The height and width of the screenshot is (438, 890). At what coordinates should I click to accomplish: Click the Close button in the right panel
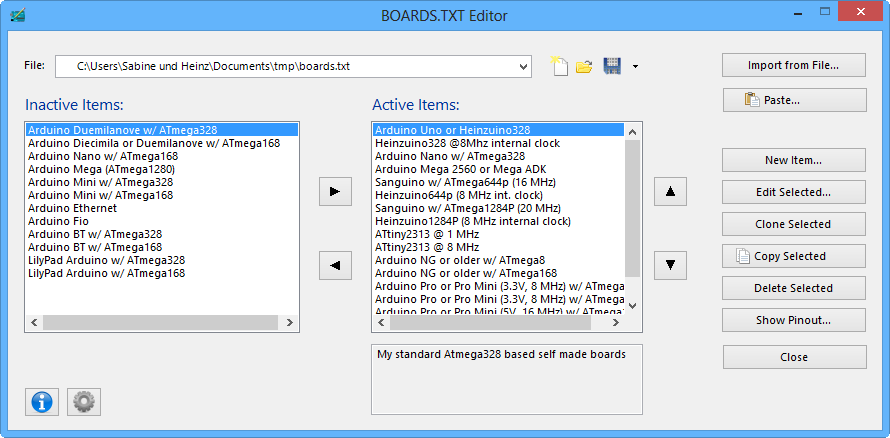coord(795,357)
